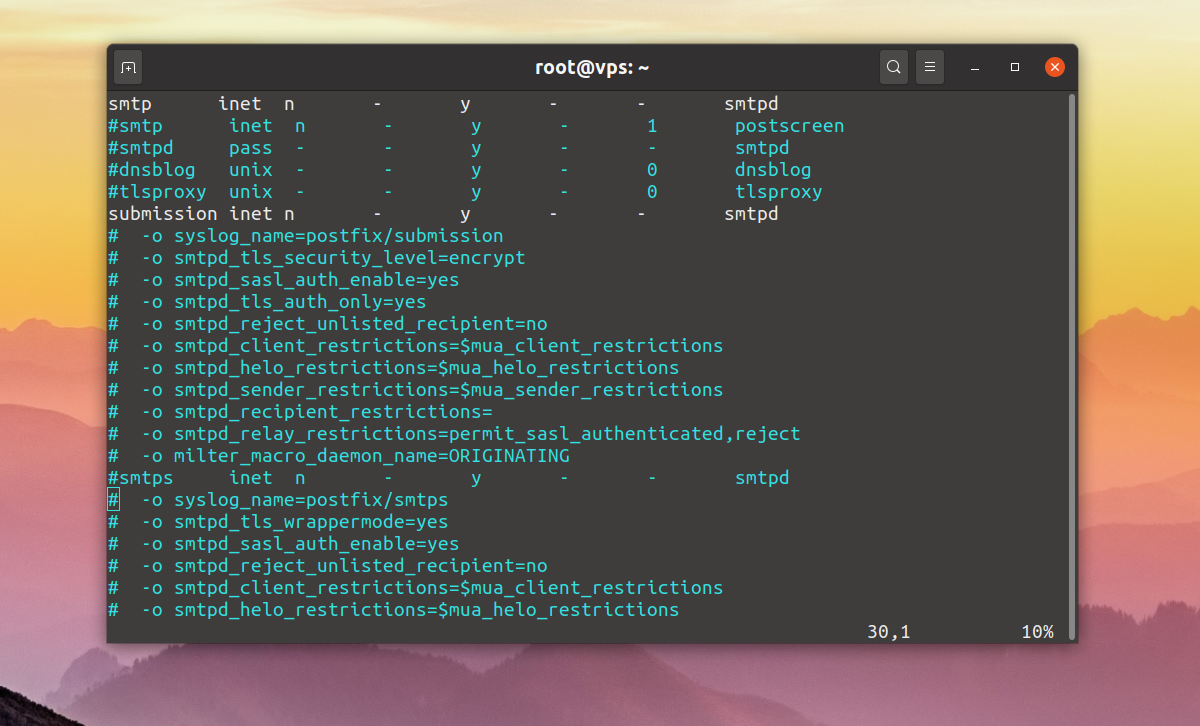Click smtpd_tls_wrappermode=yes line
The image size is (1200, 726).
[x=278, y=522]
